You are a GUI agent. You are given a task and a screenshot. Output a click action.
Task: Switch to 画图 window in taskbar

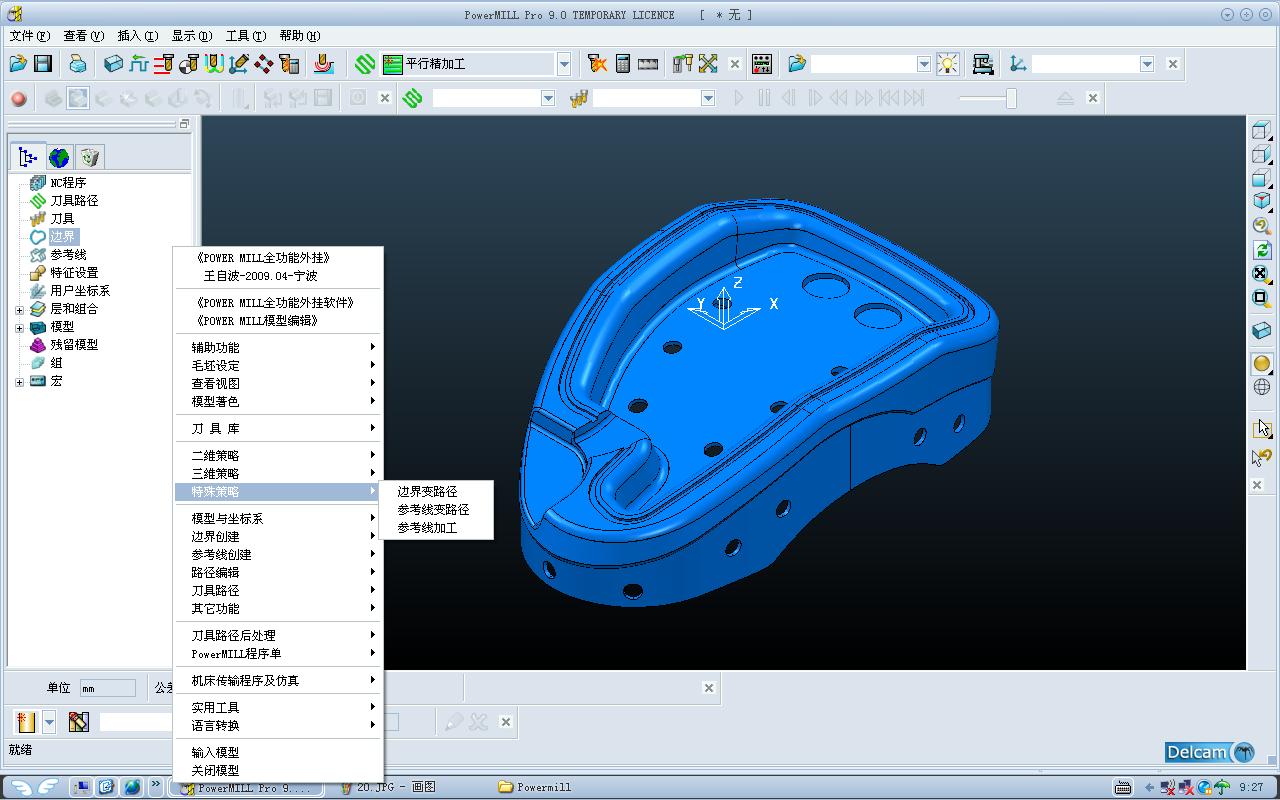[x=388, y=787]
